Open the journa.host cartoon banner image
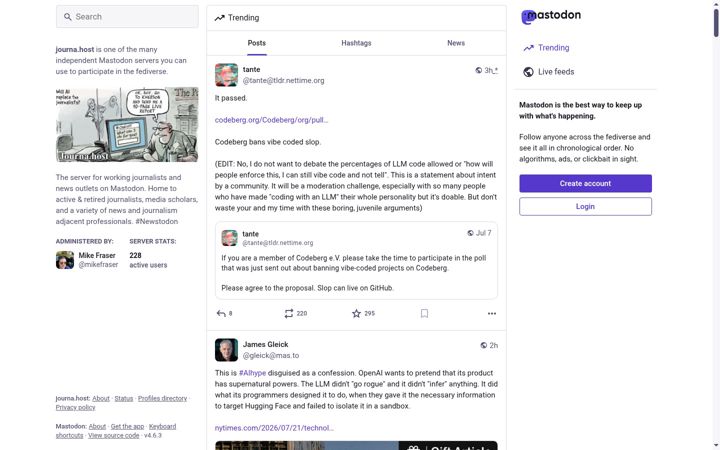720x450 pixels. 127,124
